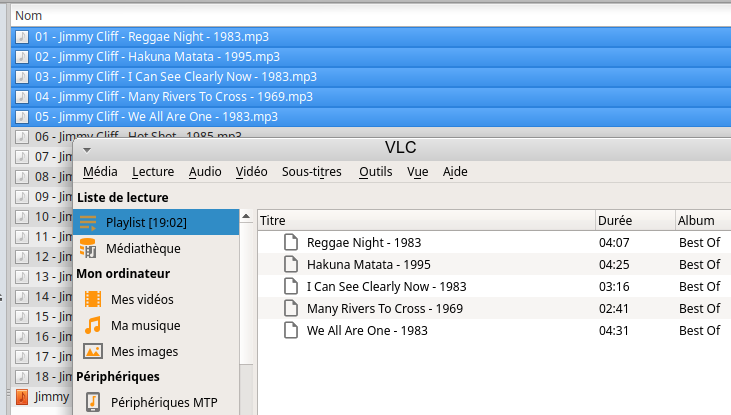731x415 pixels.
Task: Click the 04:07 duration cell
Action: pos(614,242)
